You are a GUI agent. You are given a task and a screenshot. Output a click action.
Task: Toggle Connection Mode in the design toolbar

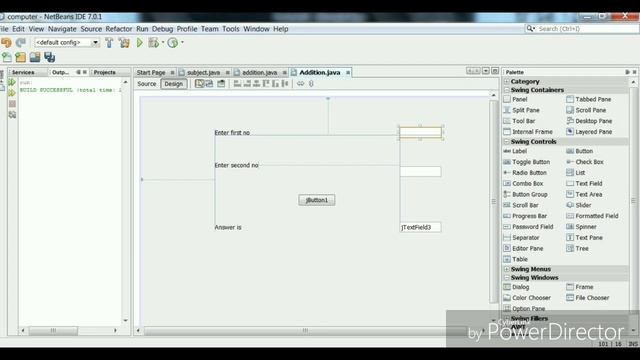pyautogui.click(x=209, y=84)
